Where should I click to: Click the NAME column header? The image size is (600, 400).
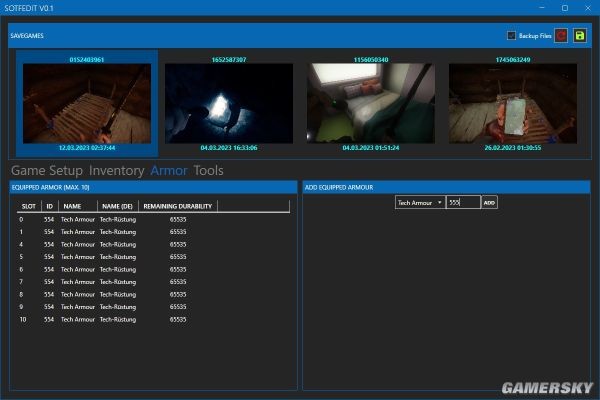pos(78,206)
